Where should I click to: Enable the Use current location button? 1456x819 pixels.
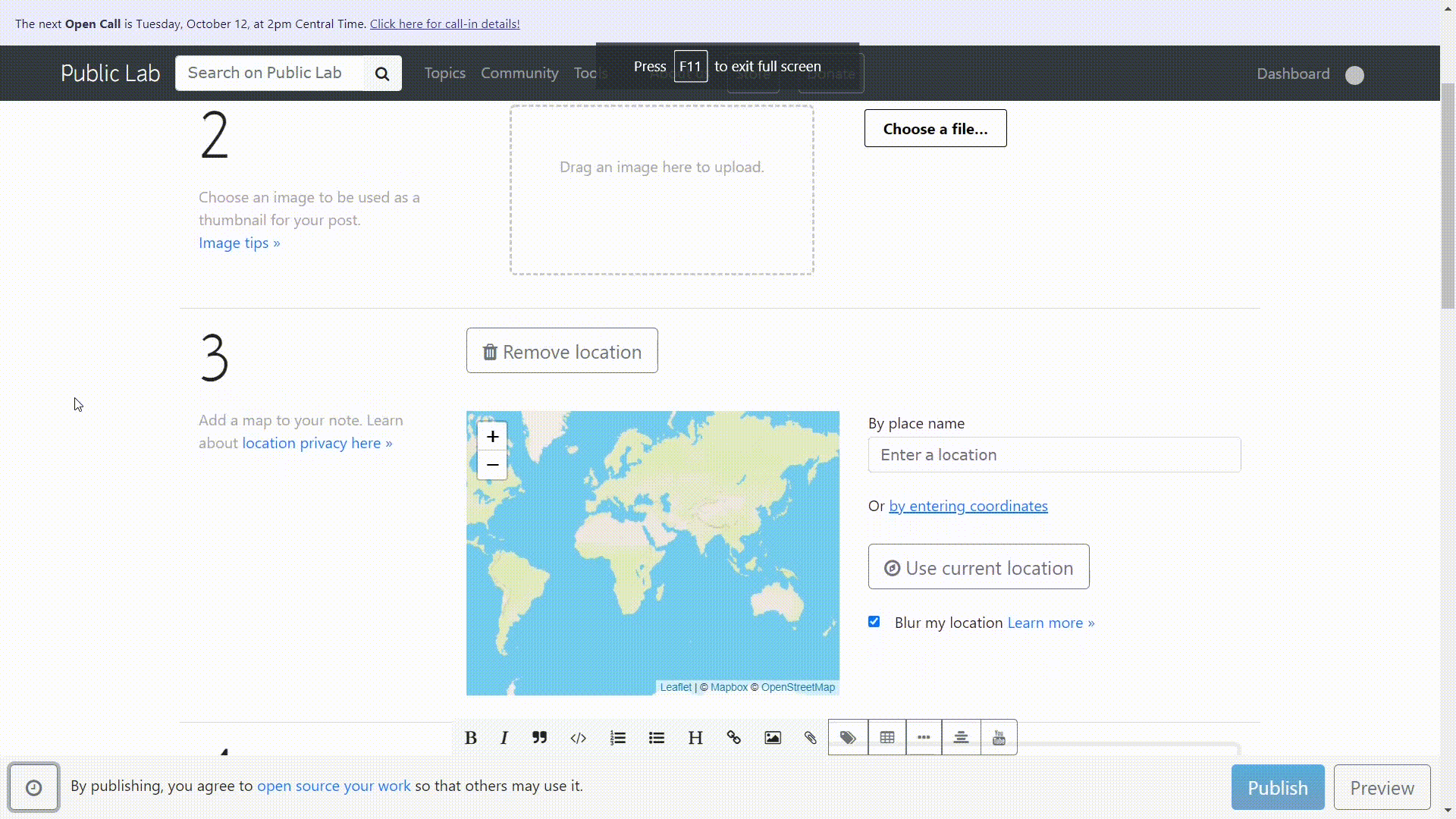tap(978, 567)
